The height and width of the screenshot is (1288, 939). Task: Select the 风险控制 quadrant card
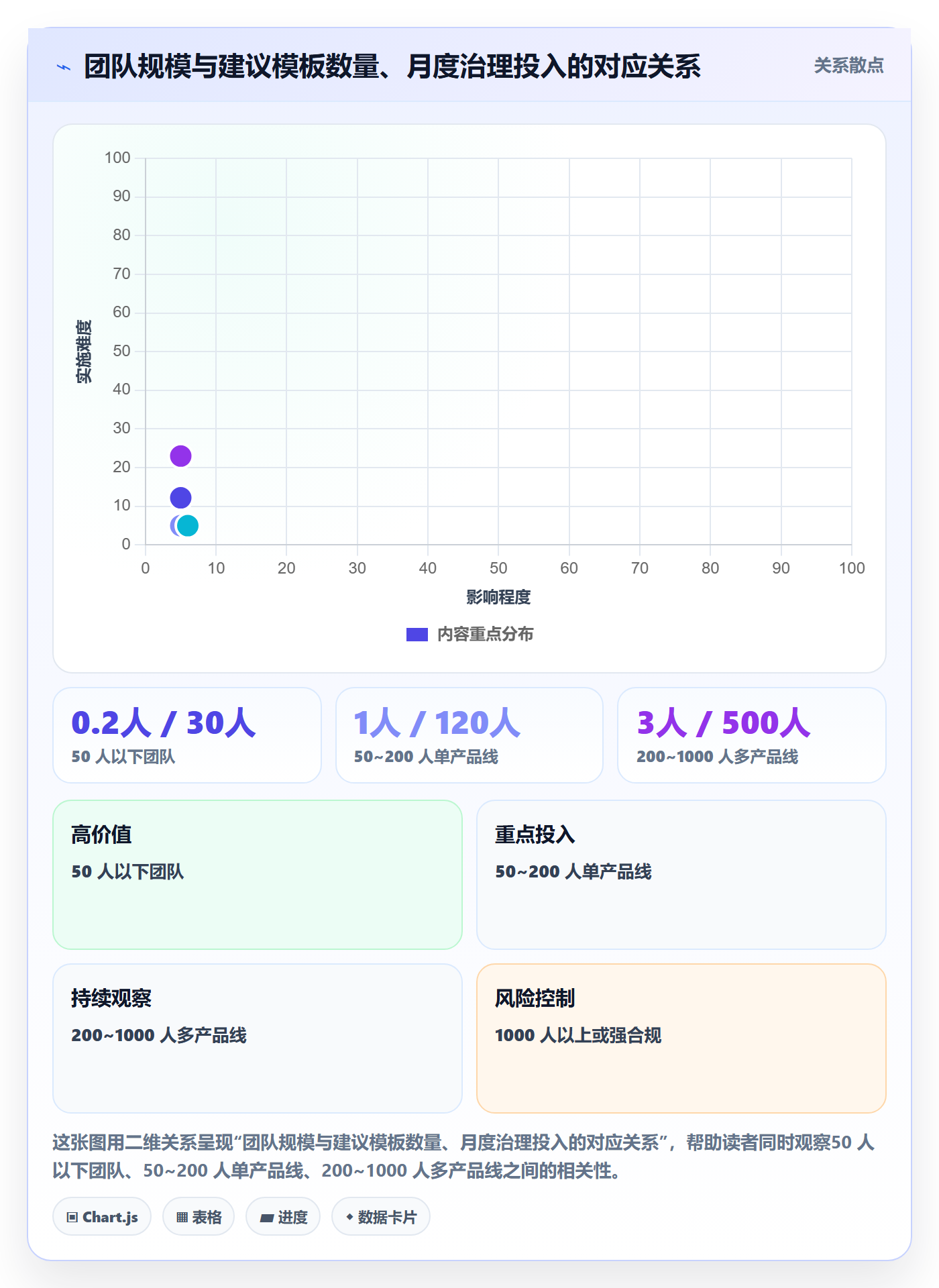click(x=681, y=1038)
